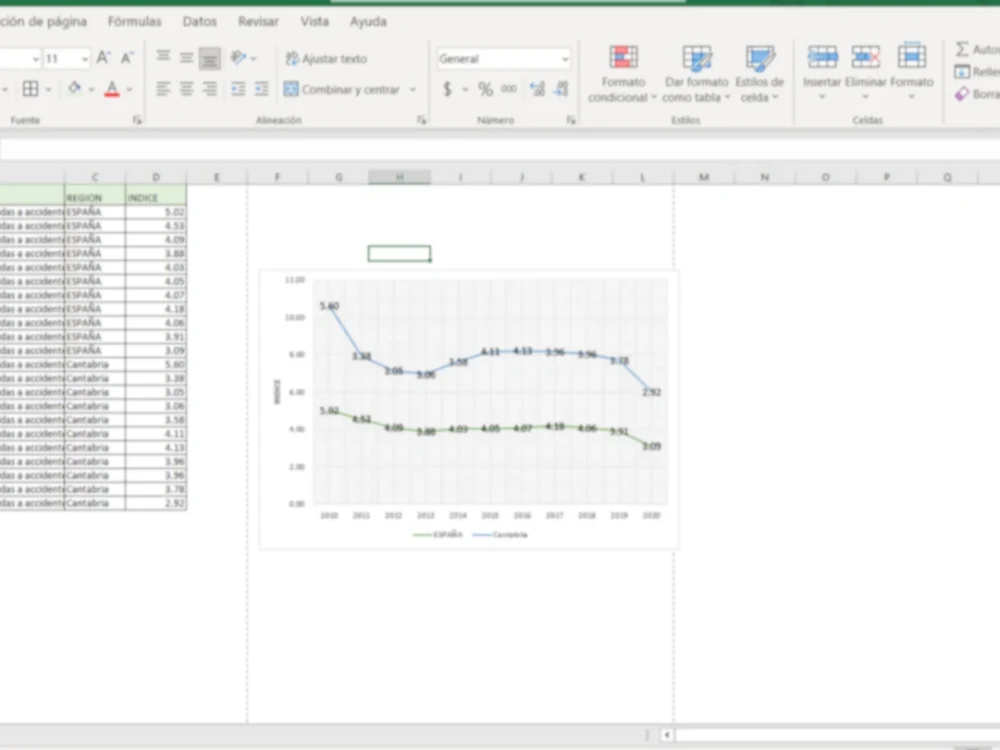The height and width of the screenshot is (750, 1000).
Task: Select column H header
Action: [399, 177]
